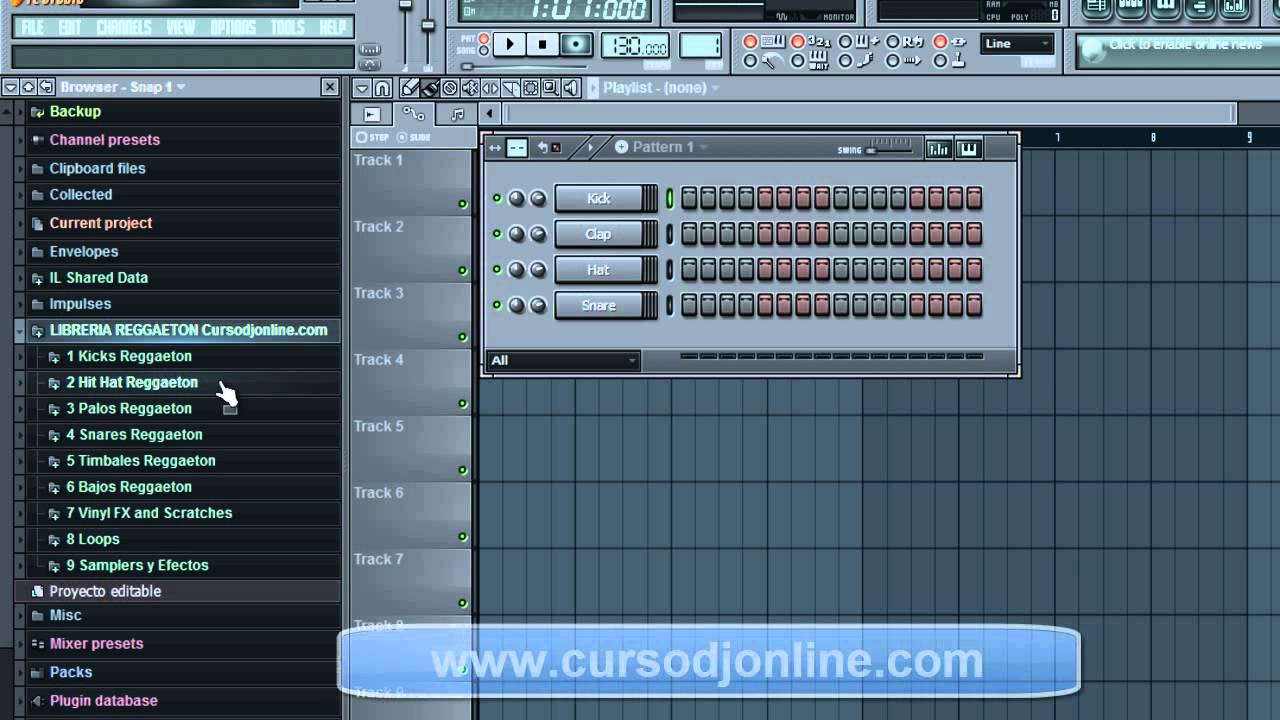Select the Paint brush tool in playlist toolbar
1280x720 pixels.
[x=429, y=88]
